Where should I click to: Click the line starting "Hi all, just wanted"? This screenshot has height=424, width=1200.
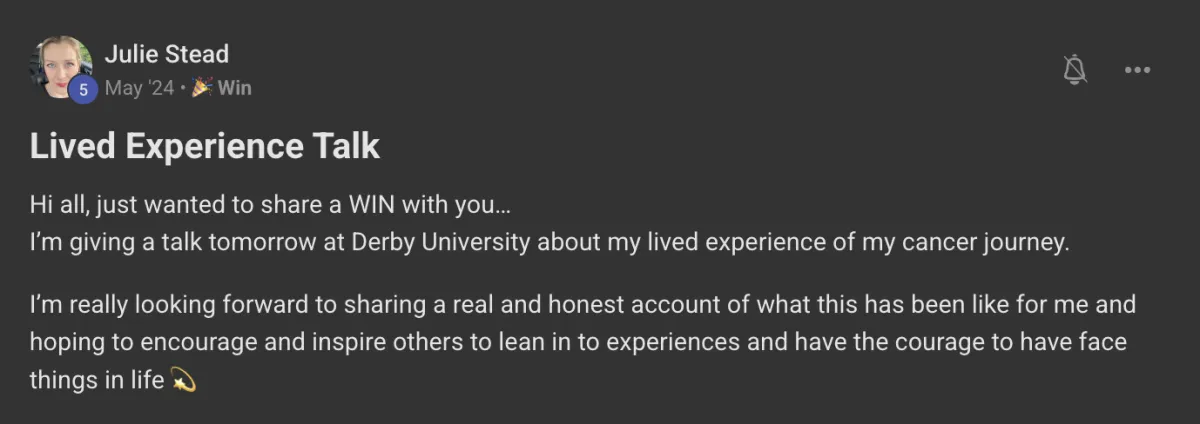pos(270,207)
